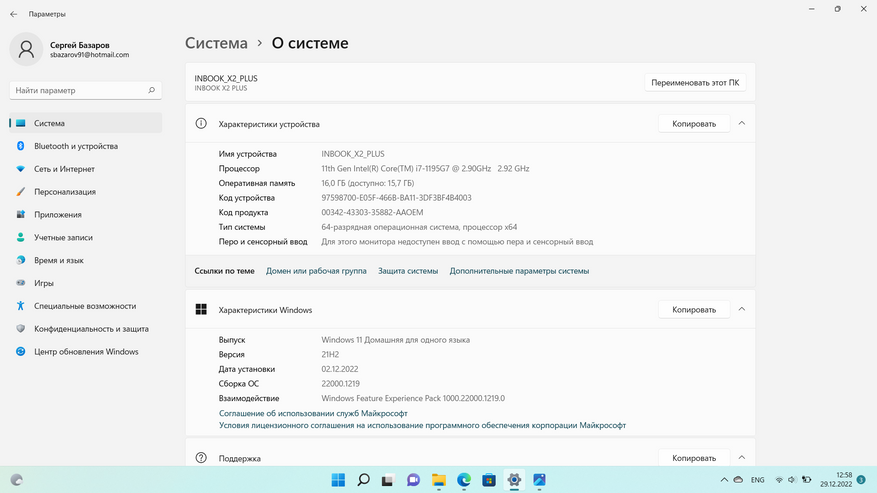Open notification count badge in tray
Screen dimensions: 877x493
[861, 480]
